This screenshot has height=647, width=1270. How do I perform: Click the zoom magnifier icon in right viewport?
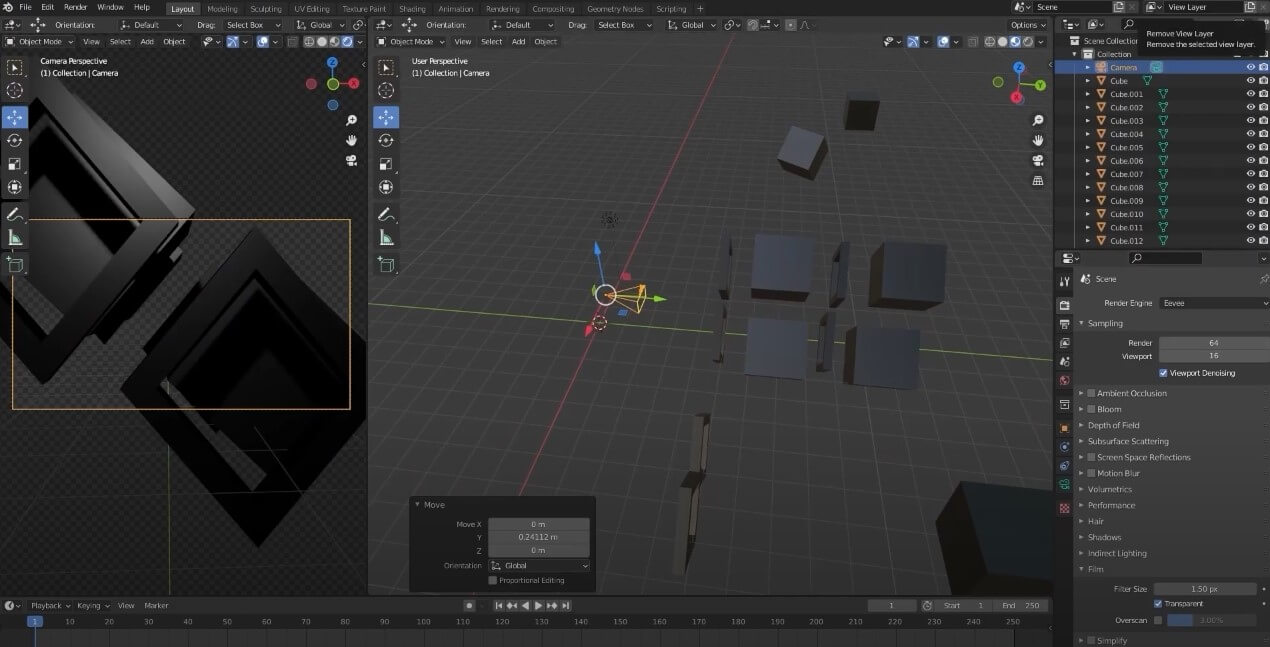pos(1038,119)
